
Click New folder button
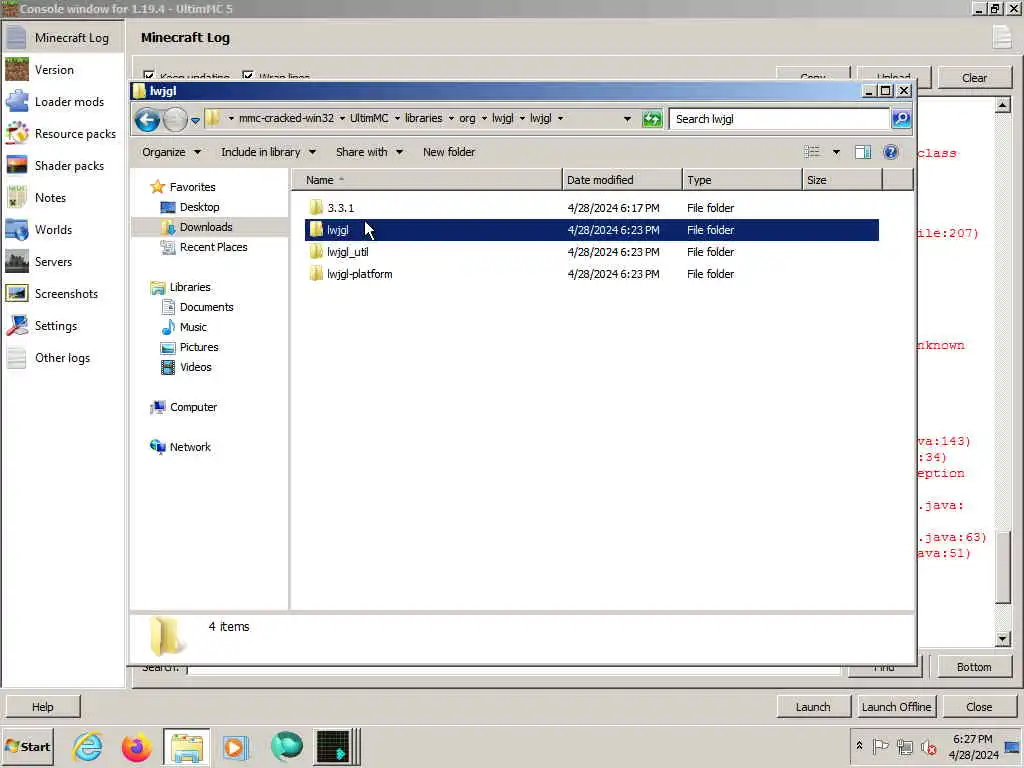(449, 152)
